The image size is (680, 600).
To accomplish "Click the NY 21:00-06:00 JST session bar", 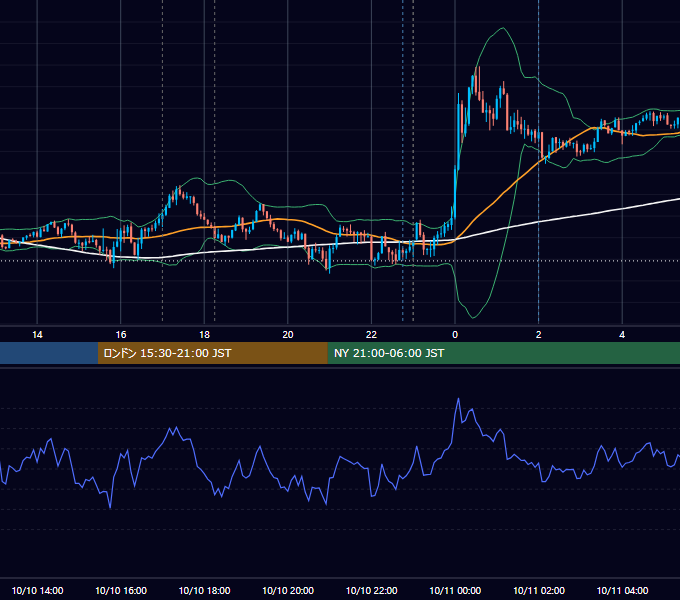I will click(503, 353).
